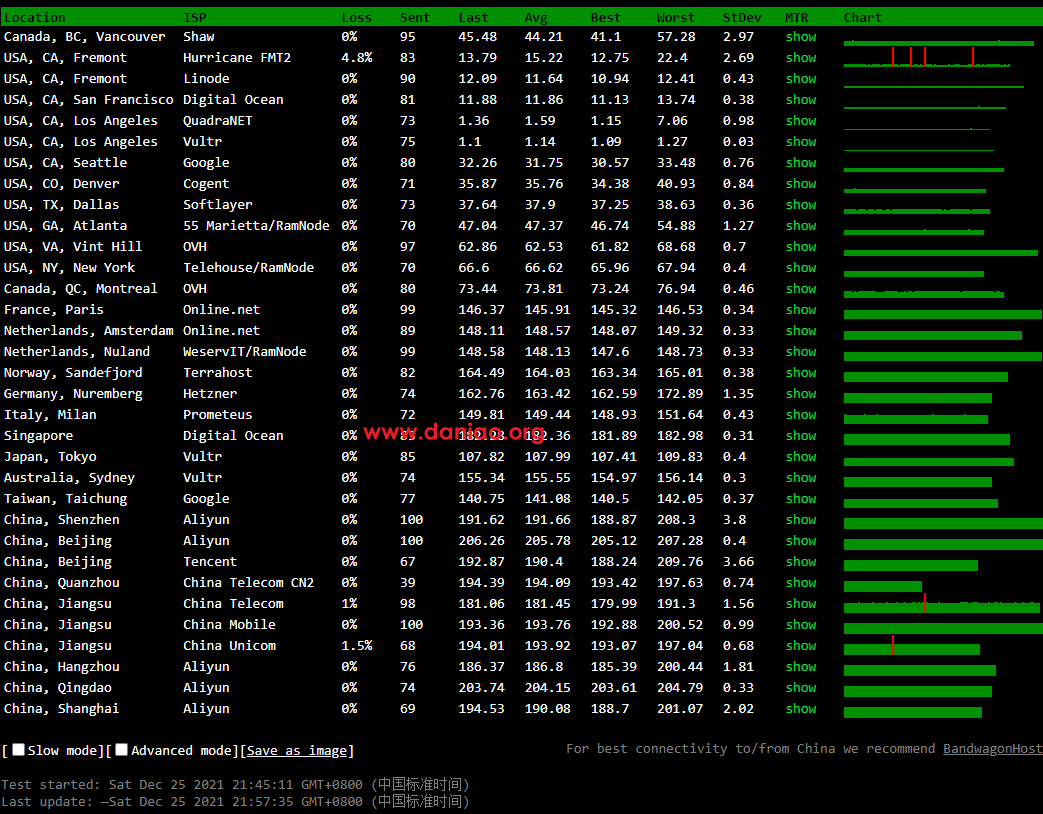Viewport: 1043px width, 814px height.
Task: Click the "Telehouse/RamNode" ISP cell
Action: pyautogui.click(x=248, y=267)
